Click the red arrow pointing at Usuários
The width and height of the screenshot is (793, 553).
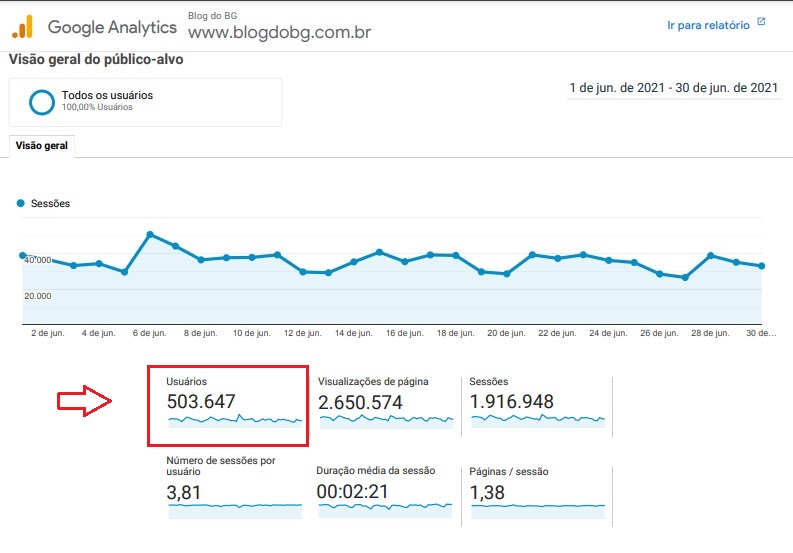(84, 401)
